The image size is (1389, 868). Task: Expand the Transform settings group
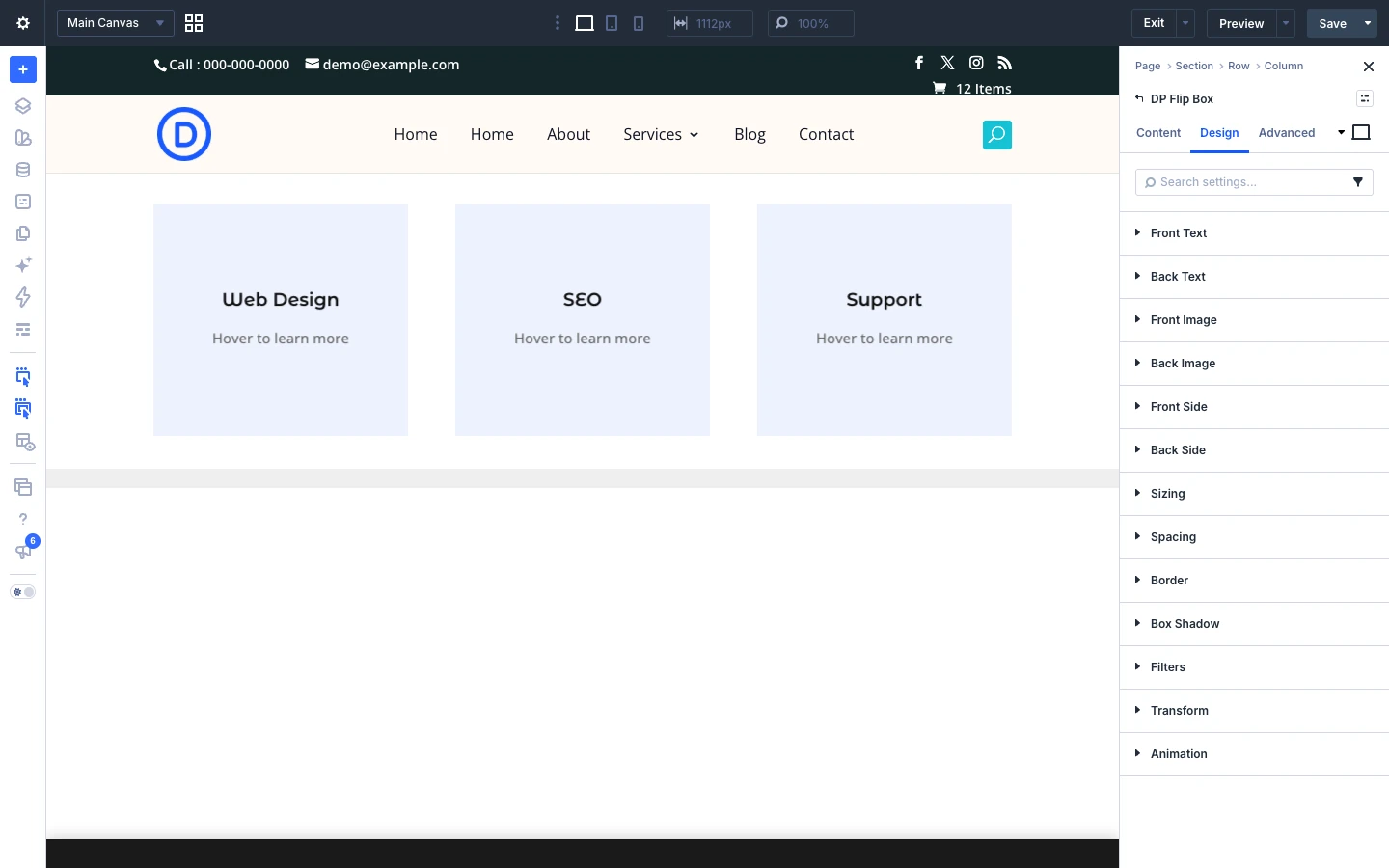click(1254, 711)
